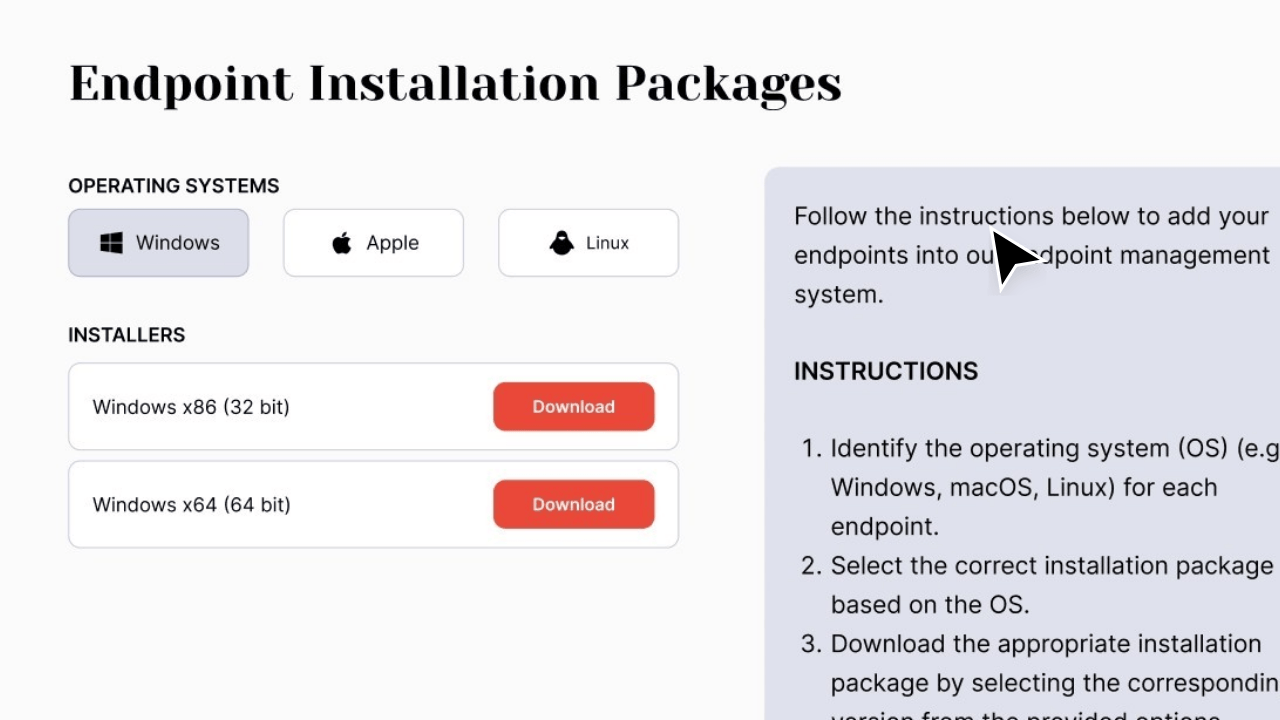This screenshot has width=1280, height=720.
Task: Select the Windows operating system option
Action: [x=158, y=242]
